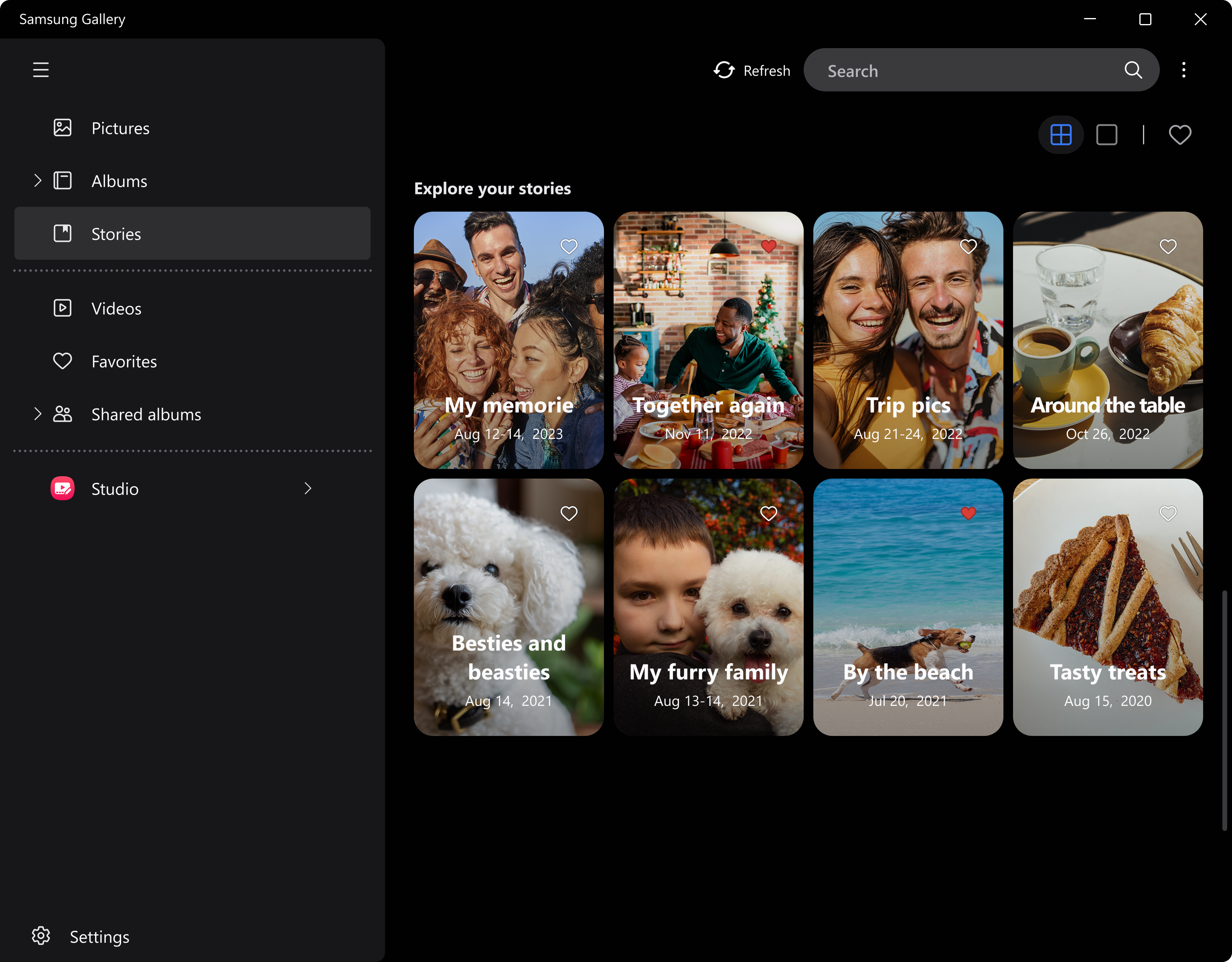Expand the Albums tree item
Viewport: 1232px width, 962px height.
(x=37, y=180)
